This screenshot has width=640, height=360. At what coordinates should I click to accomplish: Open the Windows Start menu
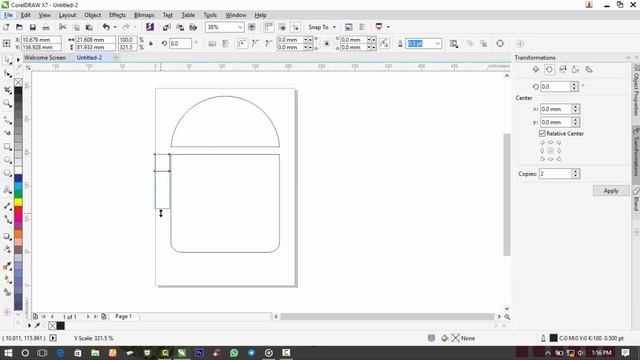click(8, 353)
